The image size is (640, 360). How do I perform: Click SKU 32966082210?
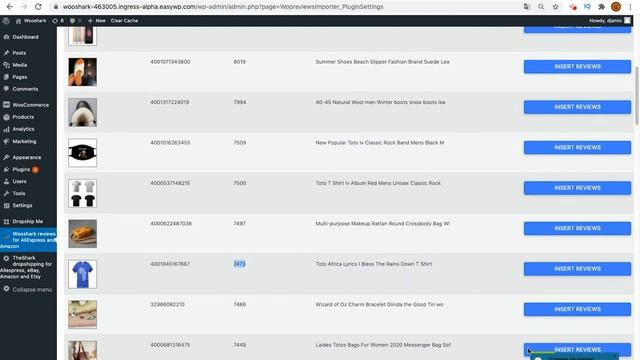tap(167, 304)
